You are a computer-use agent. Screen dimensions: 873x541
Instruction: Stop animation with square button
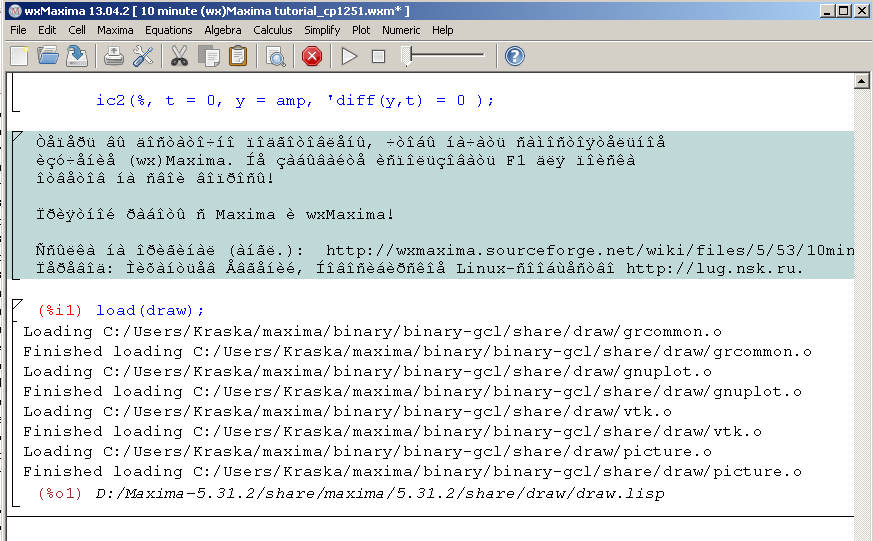click(x=378, y=56)
